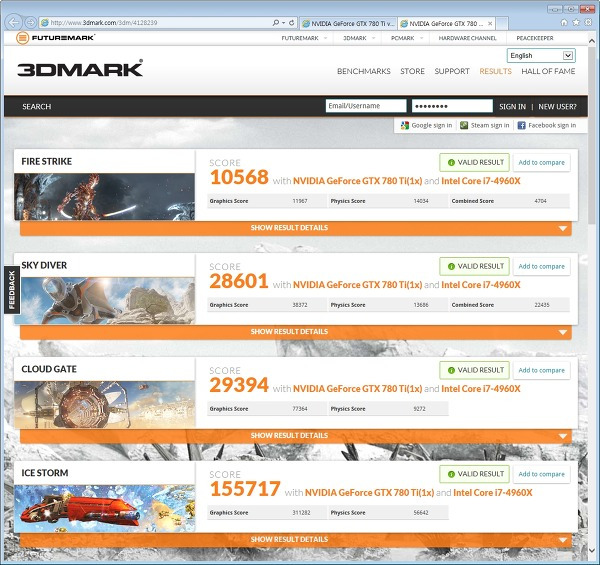Add Fire Strike result to compare

coord(541,163)
